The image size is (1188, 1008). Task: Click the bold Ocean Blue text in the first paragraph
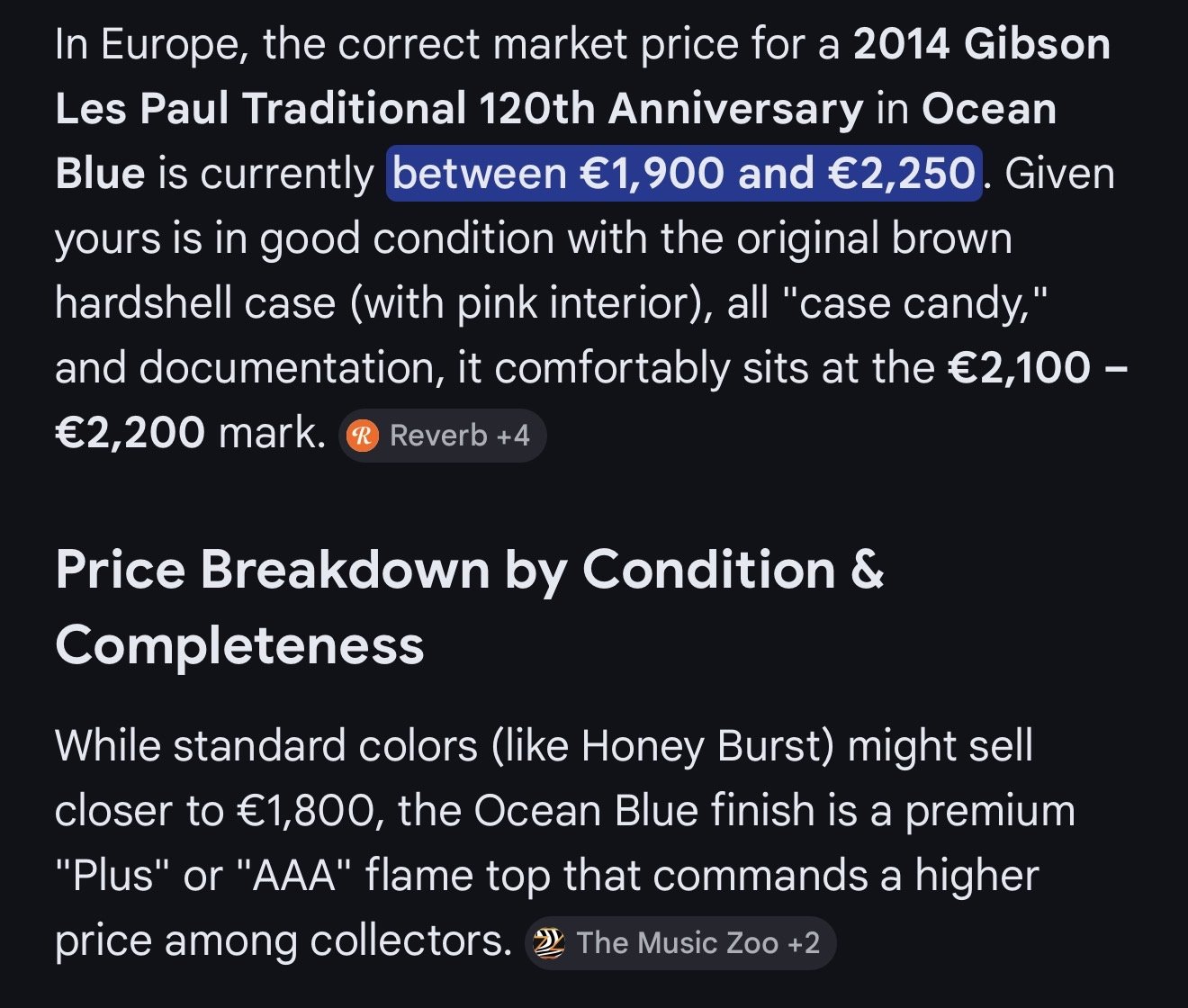click(x=988, y=109)
